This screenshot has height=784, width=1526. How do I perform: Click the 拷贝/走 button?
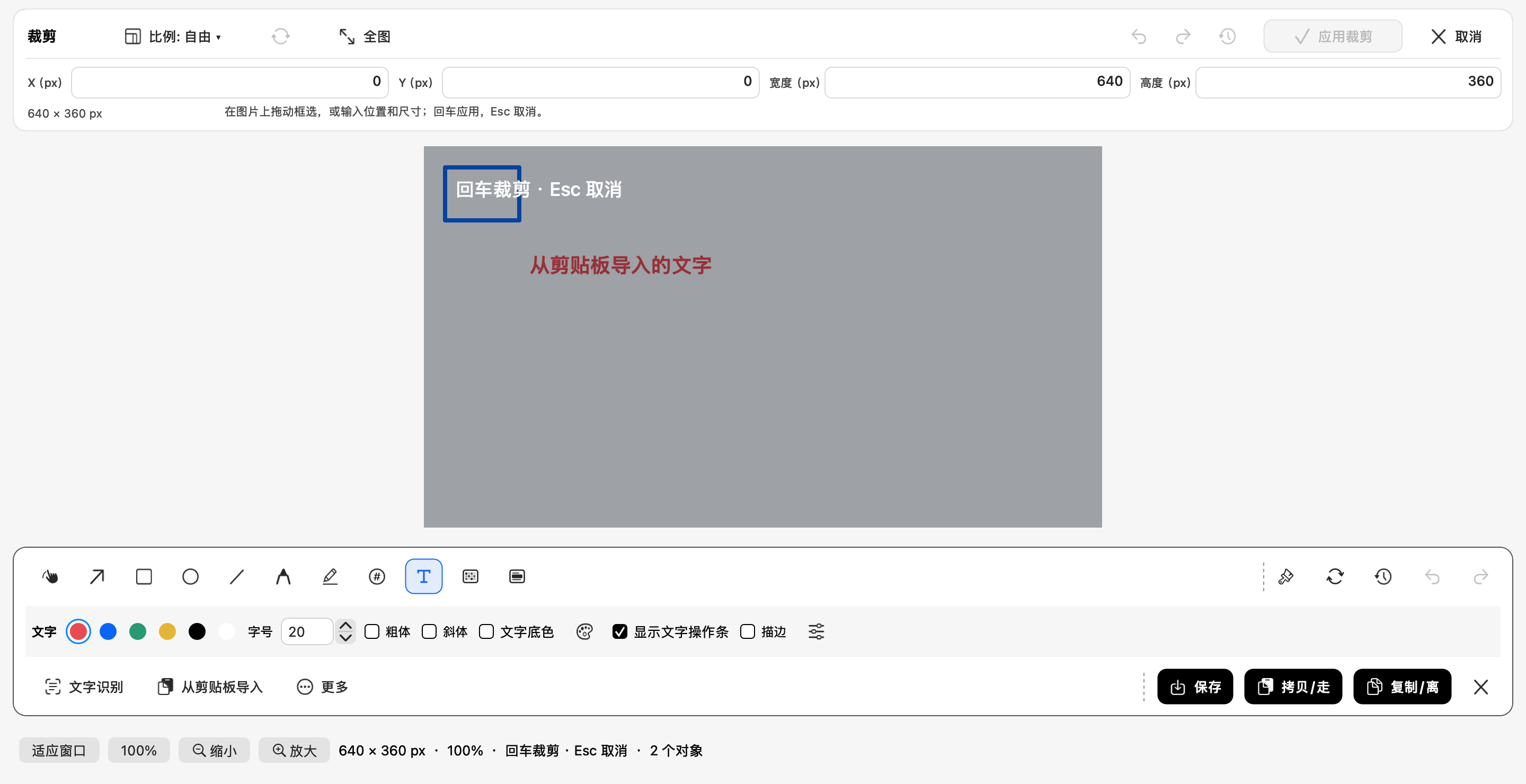coord(1293,687)
